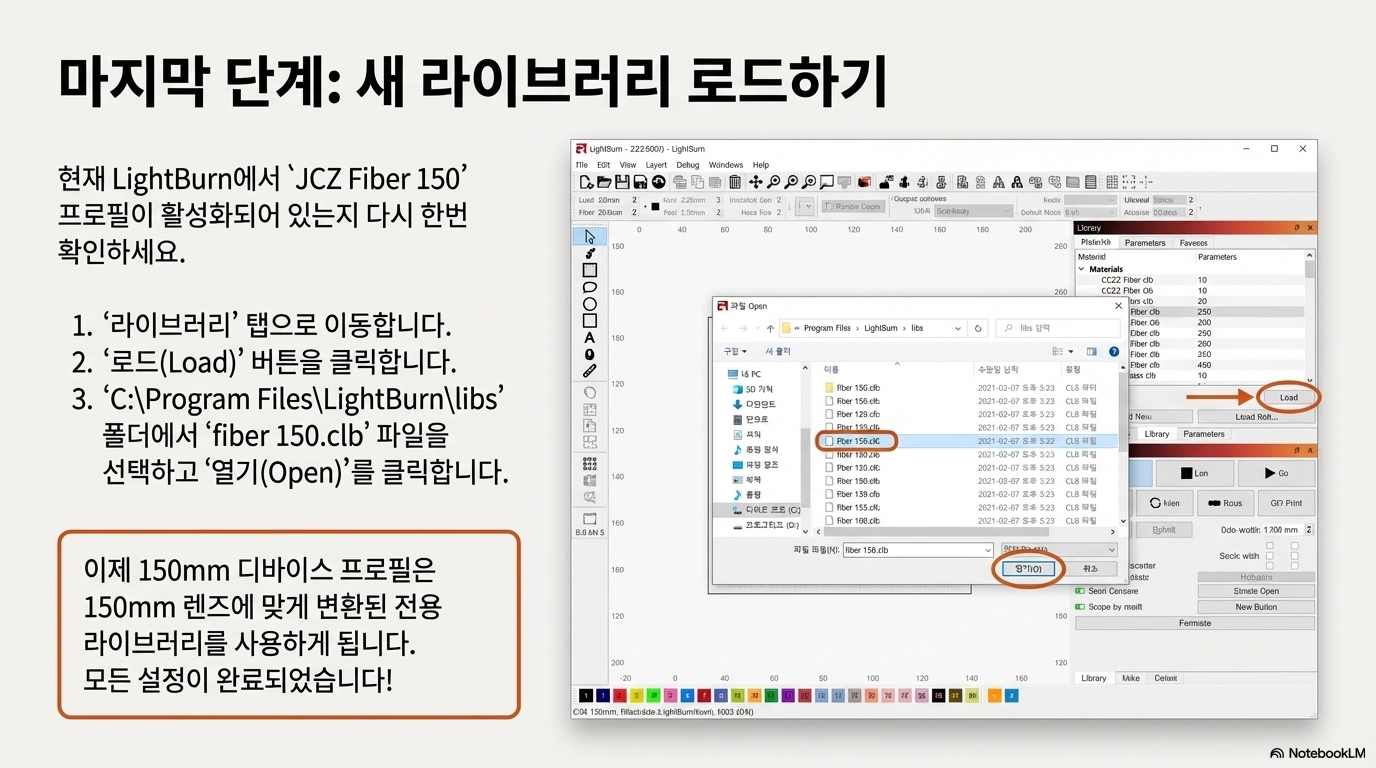Click the file dialog search box
Image resolution: width=1376 pixels, height=768 pixels.
click(x=1056, y=328)
